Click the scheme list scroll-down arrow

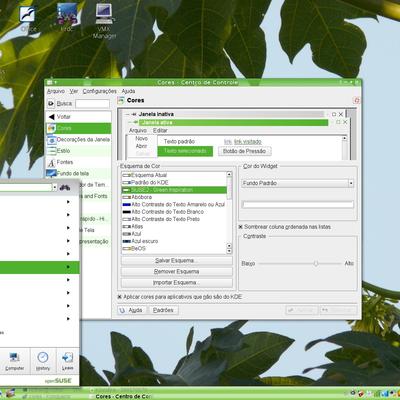(229, 251)
